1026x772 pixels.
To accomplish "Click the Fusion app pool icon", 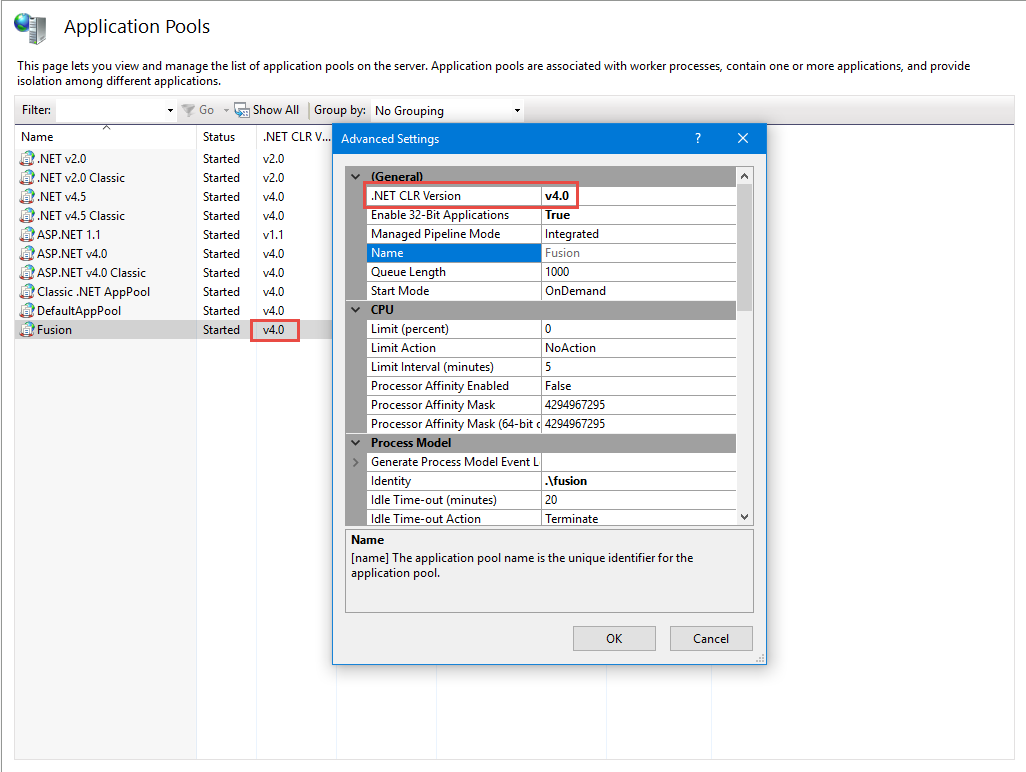I will click(27, 329).
